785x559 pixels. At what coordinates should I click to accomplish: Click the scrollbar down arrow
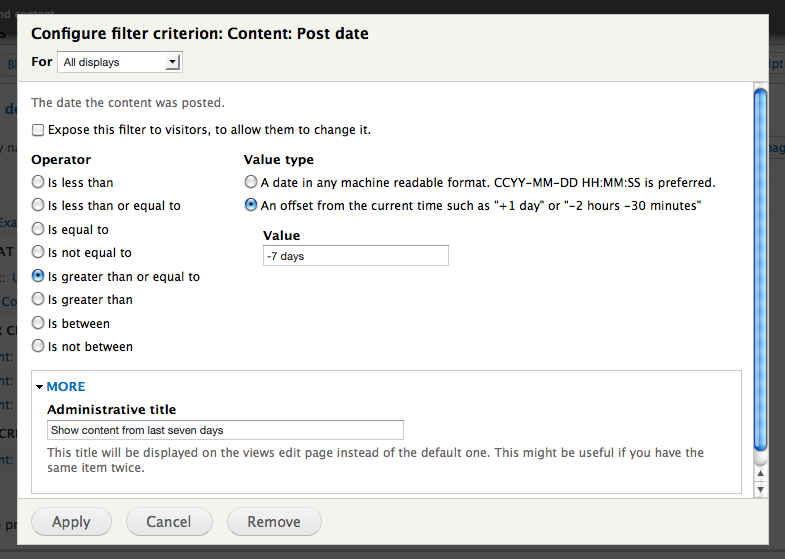click(760, 490)
